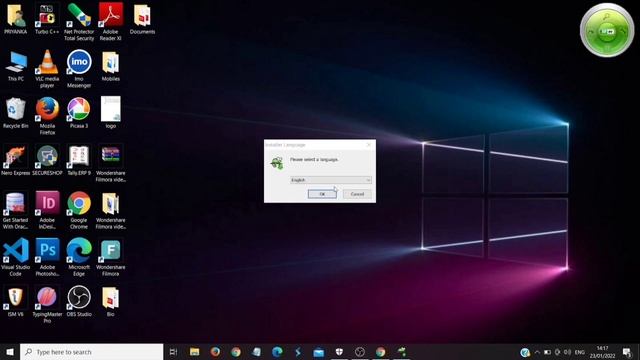Screen dimensions: 640x360
Task: Select Net Protector Total Security icon
Action: [79, 22]
